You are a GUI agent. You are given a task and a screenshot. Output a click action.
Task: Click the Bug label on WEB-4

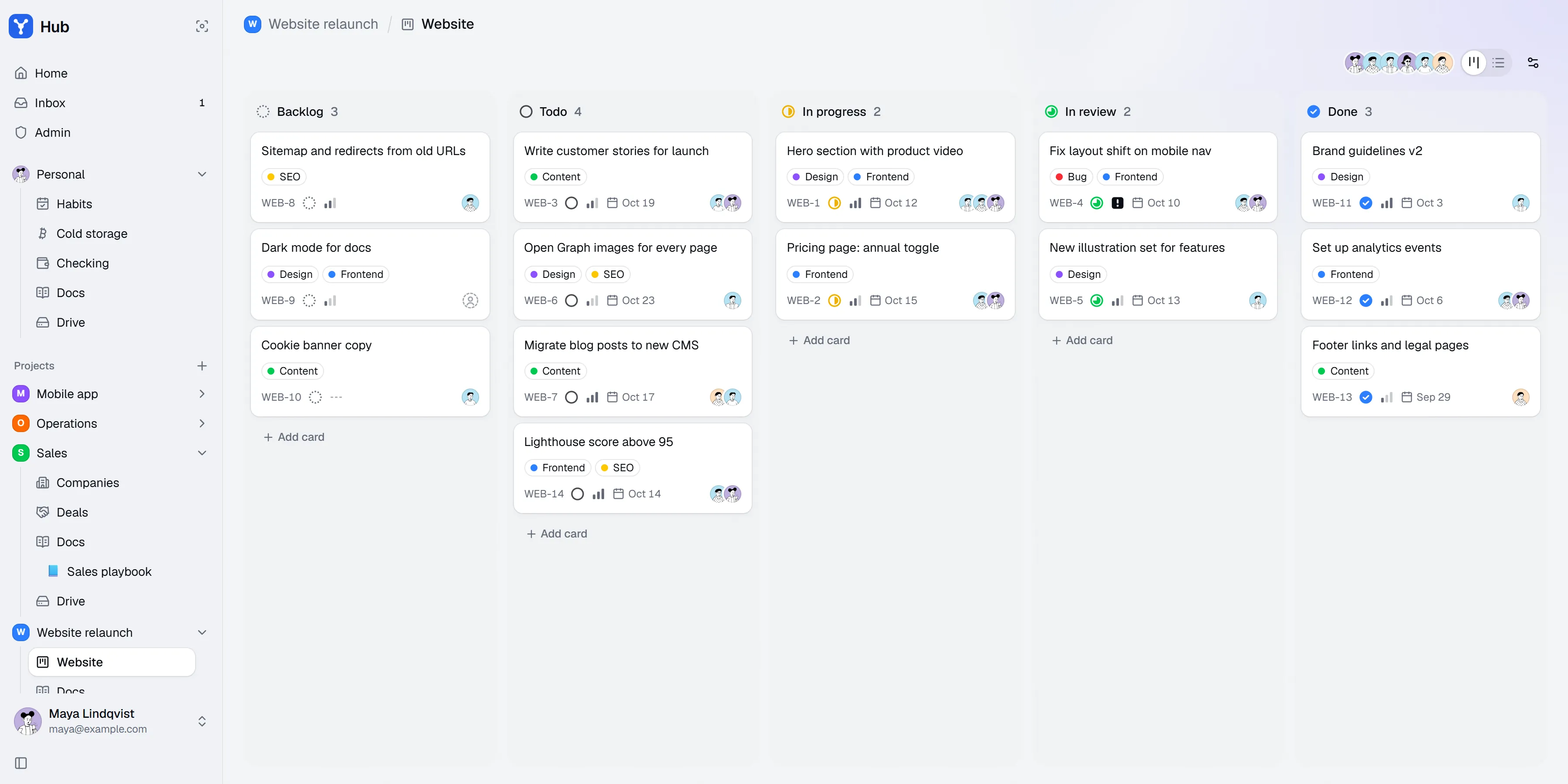(x=1071, y=177)
